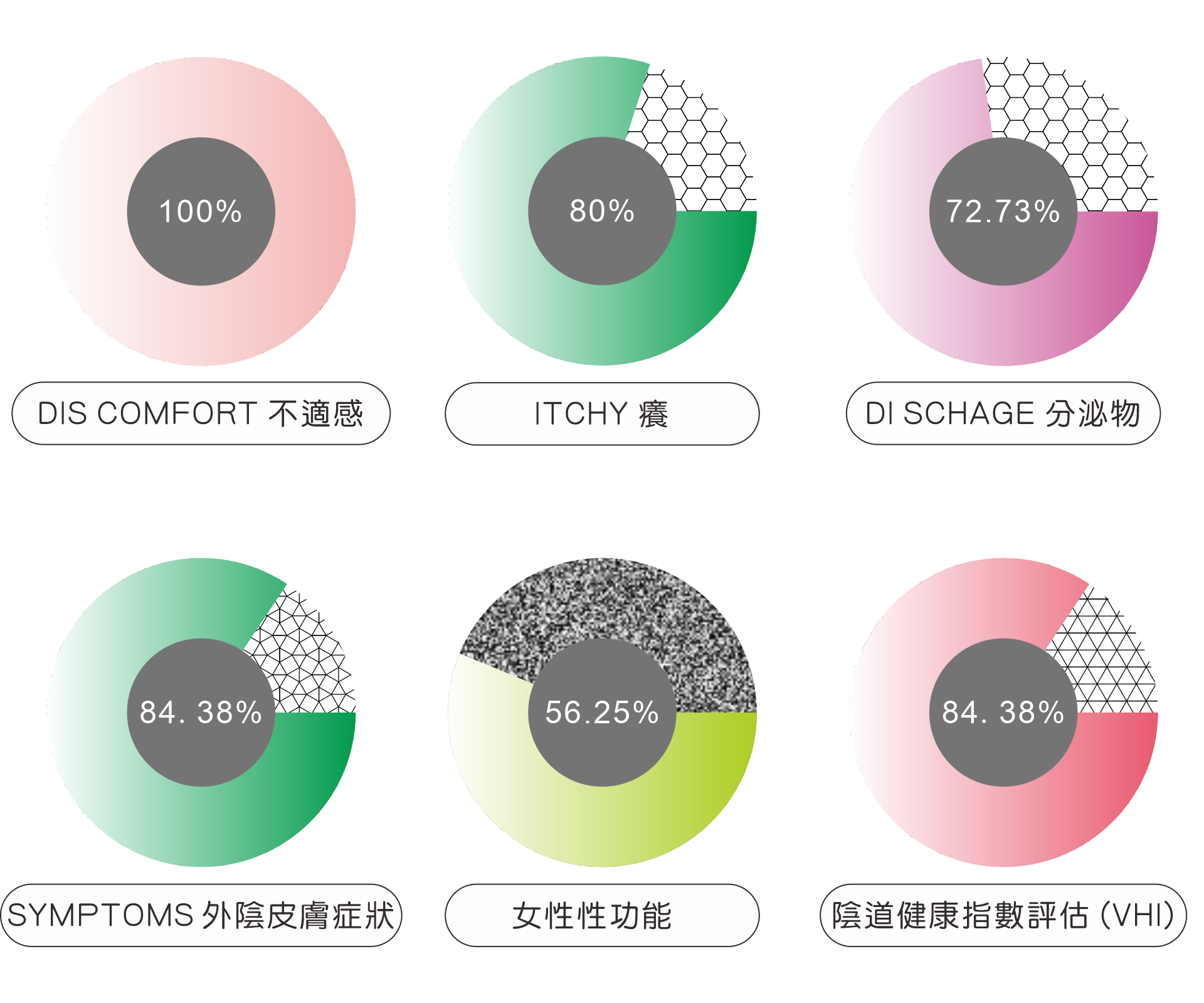Click the DI SCHAGE 分泌物 label
This screenshot has width=1204, height=1003.
coord(1003,413)
